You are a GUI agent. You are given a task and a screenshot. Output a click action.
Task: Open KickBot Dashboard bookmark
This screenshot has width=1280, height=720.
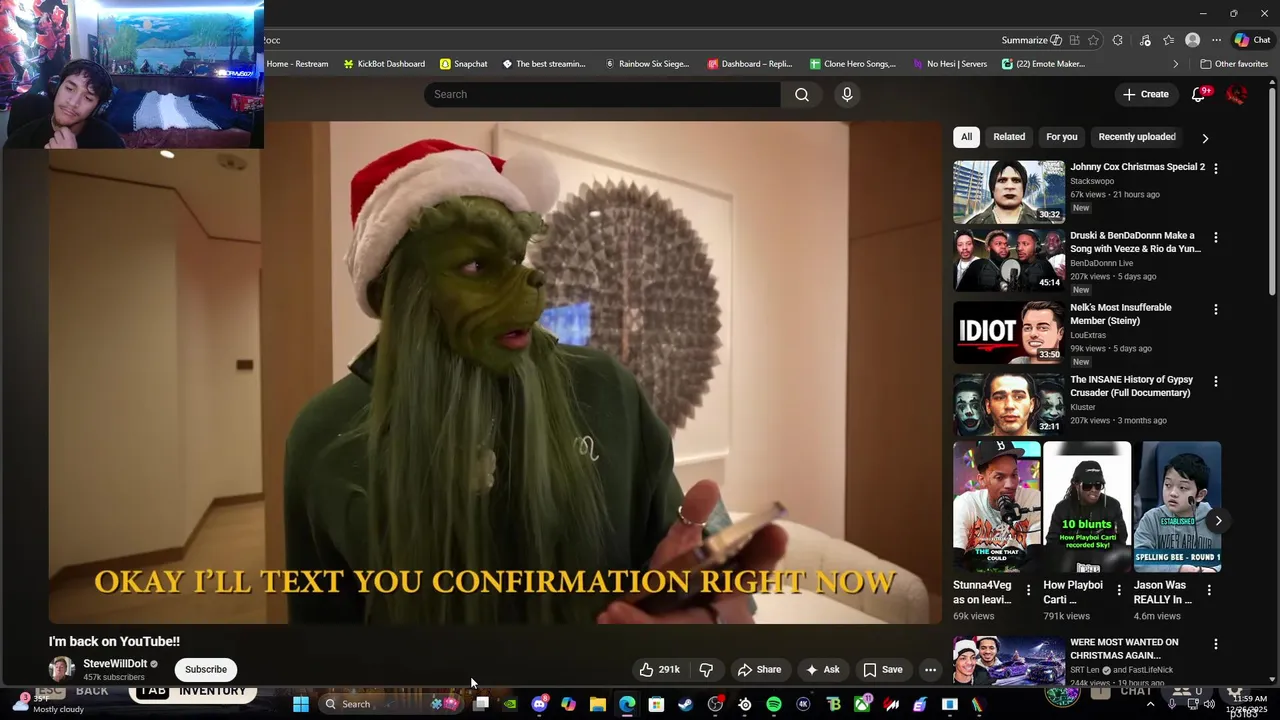pos(384,64)
